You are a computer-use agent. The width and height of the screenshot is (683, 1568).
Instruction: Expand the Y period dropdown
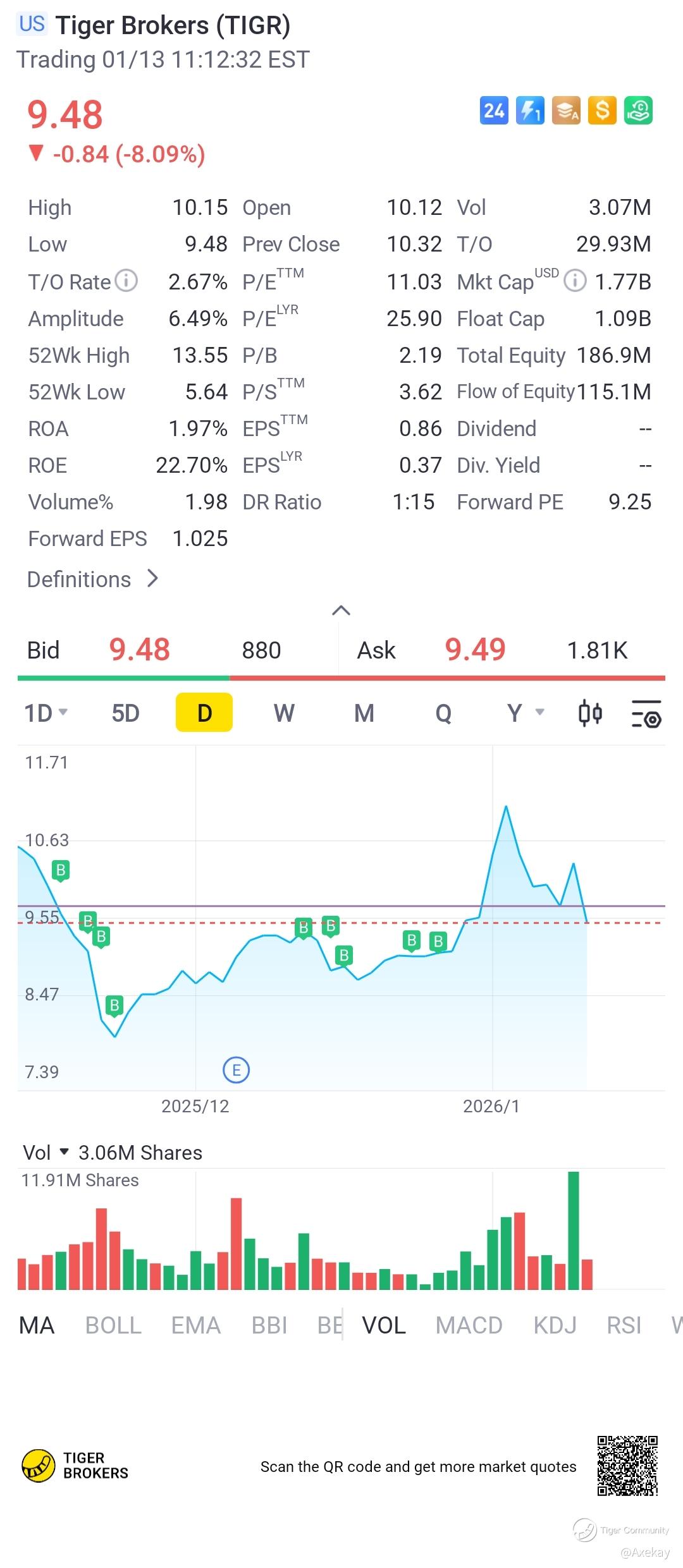(525, 714)
